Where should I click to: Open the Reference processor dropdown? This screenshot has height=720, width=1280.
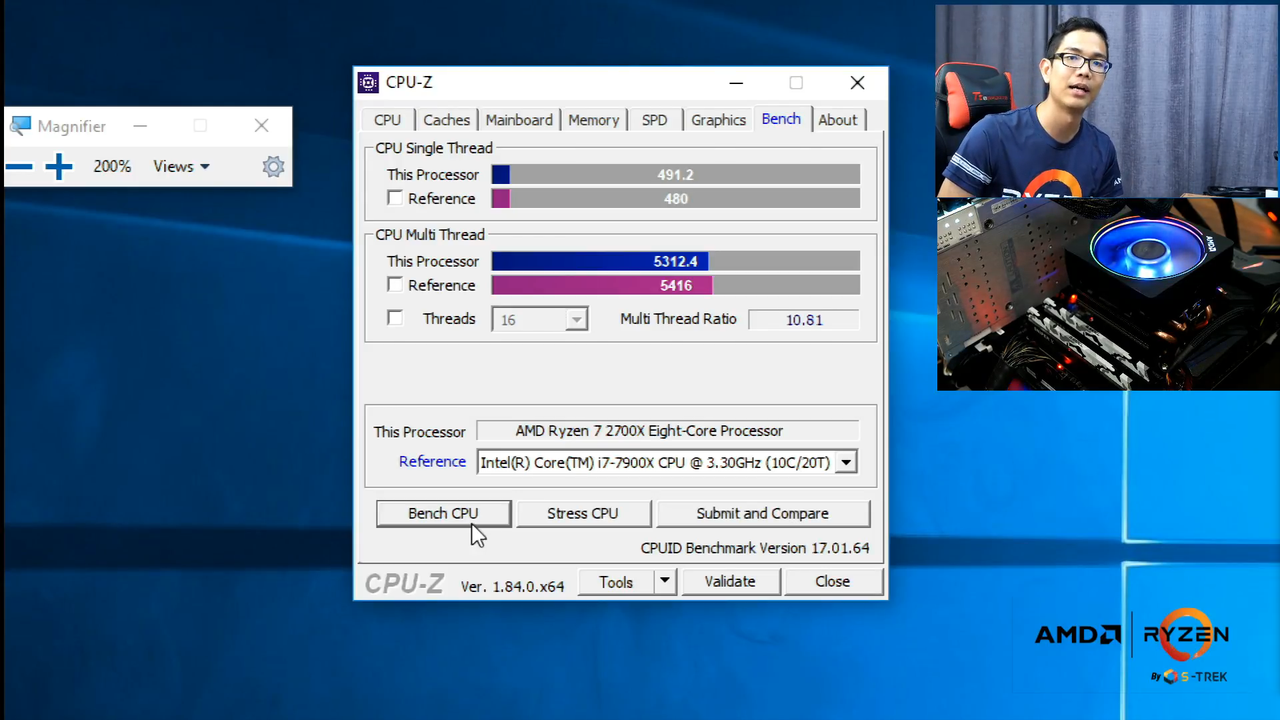pyautogui.click(x=846, y=462)
